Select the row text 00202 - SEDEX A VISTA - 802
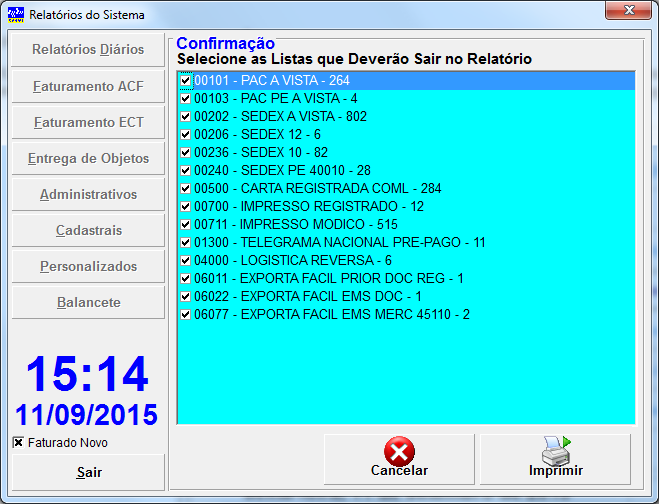Screen dimensions: 659x504 point(280,116)
